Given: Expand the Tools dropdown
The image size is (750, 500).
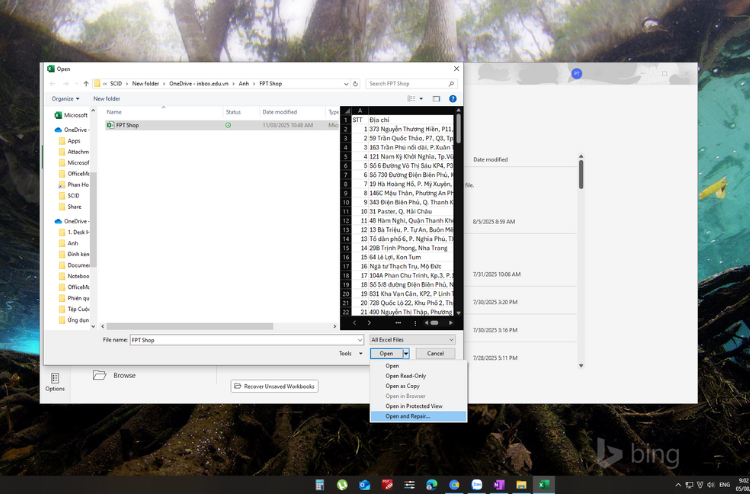Looking at the screenshot, I should tap(351, 354).
